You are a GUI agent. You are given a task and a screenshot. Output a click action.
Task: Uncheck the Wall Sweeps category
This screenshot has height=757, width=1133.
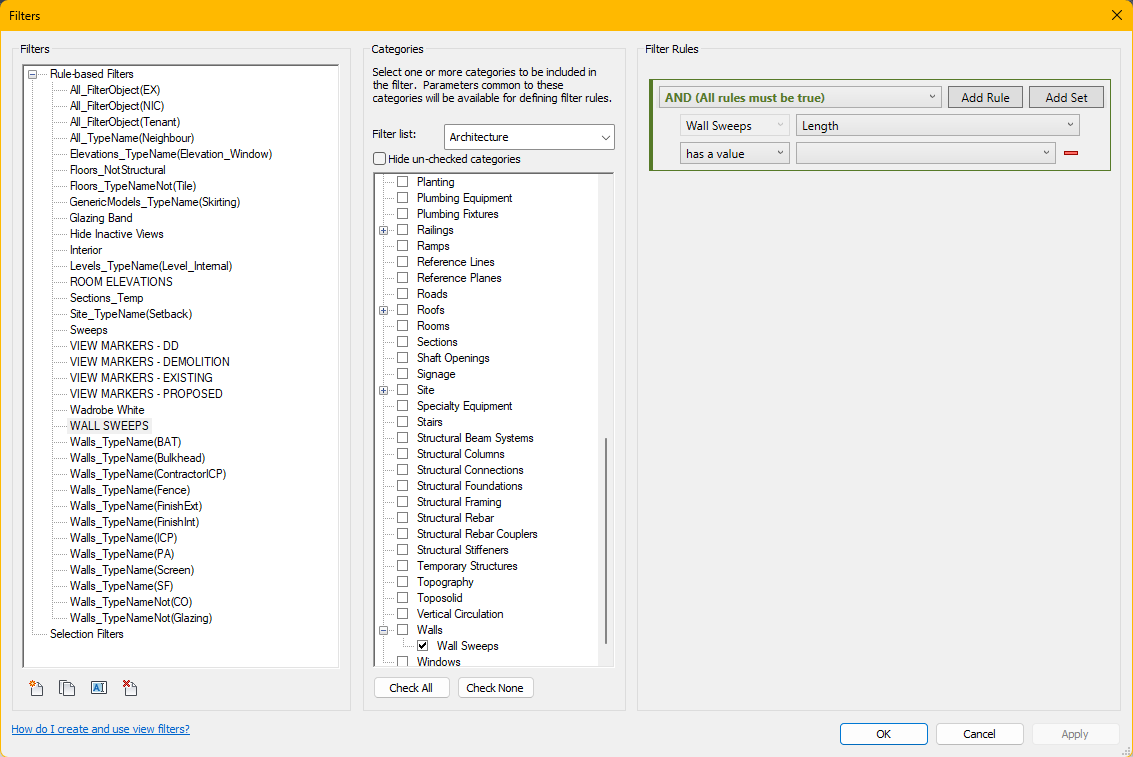click(x=422, y=645)
